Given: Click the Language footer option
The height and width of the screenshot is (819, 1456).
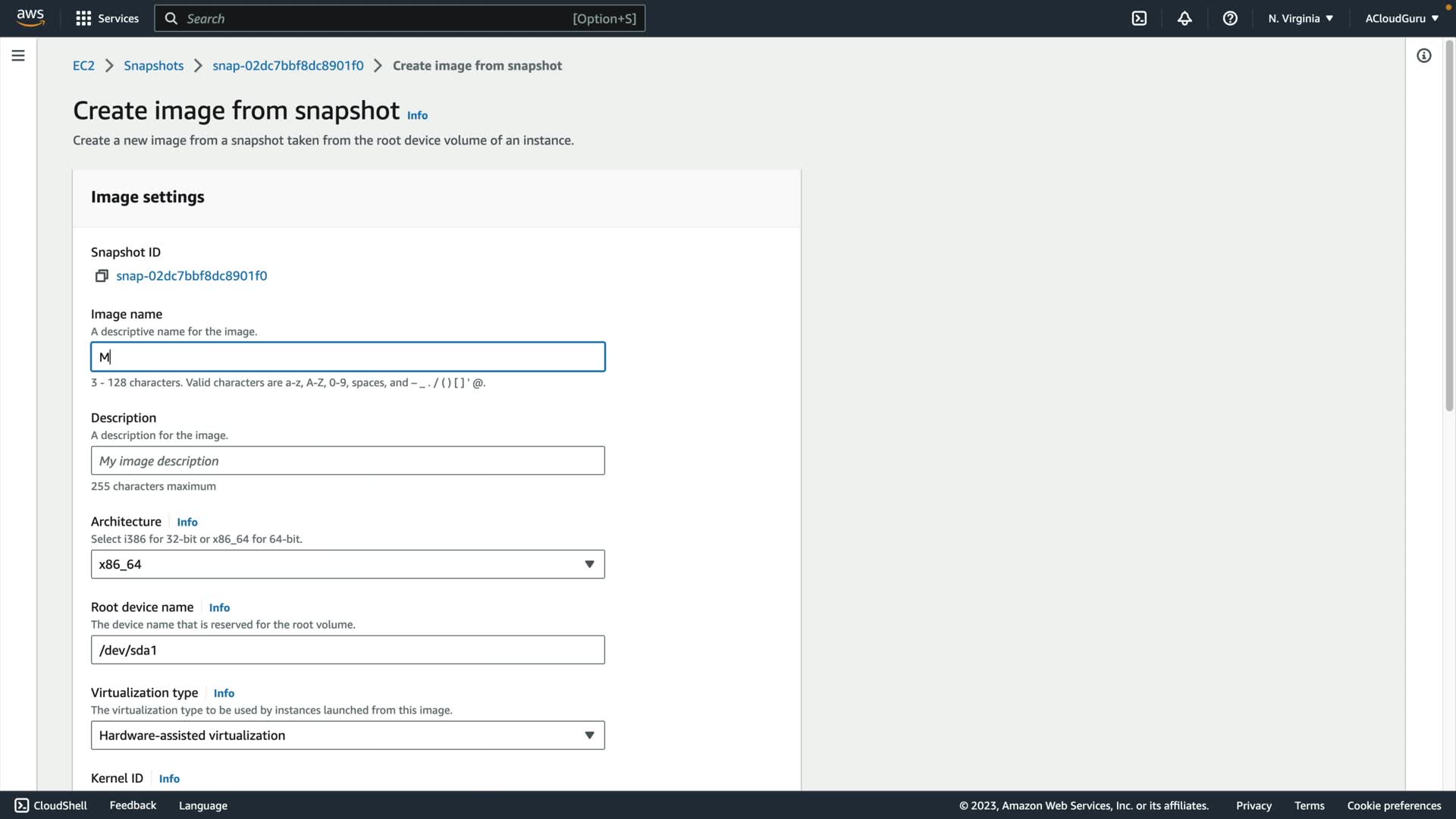Looking at the screenshot, I should click(202, 805).
